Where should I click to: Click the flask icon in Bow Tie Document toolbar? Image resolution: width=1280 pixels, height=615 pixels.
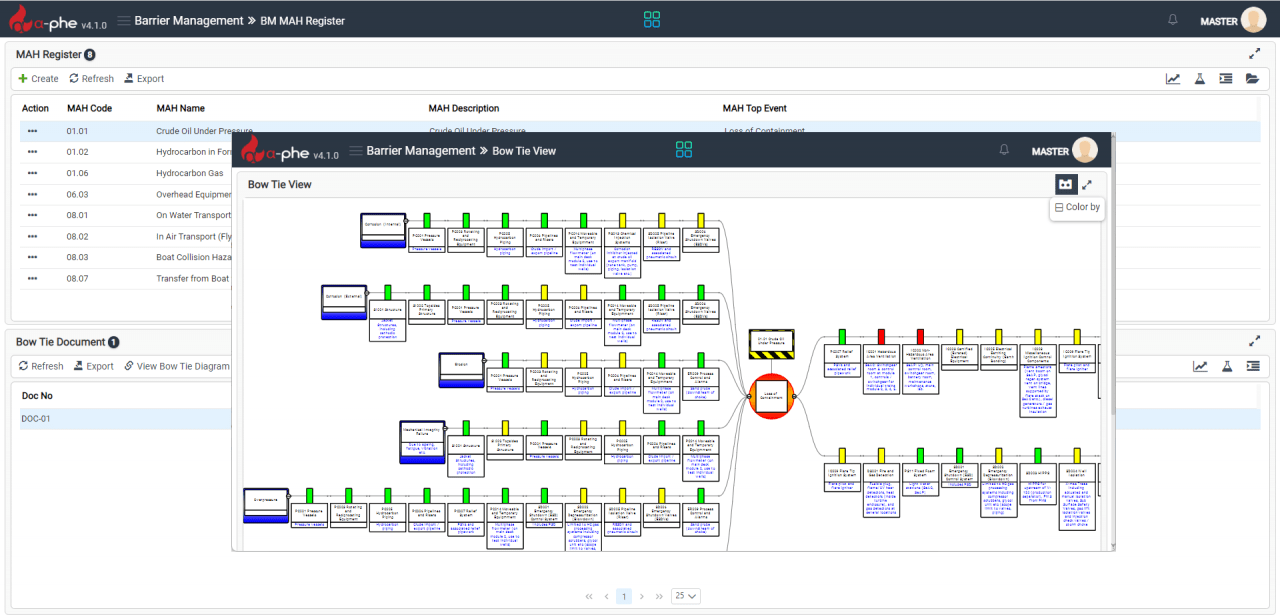pos(1227,366)
